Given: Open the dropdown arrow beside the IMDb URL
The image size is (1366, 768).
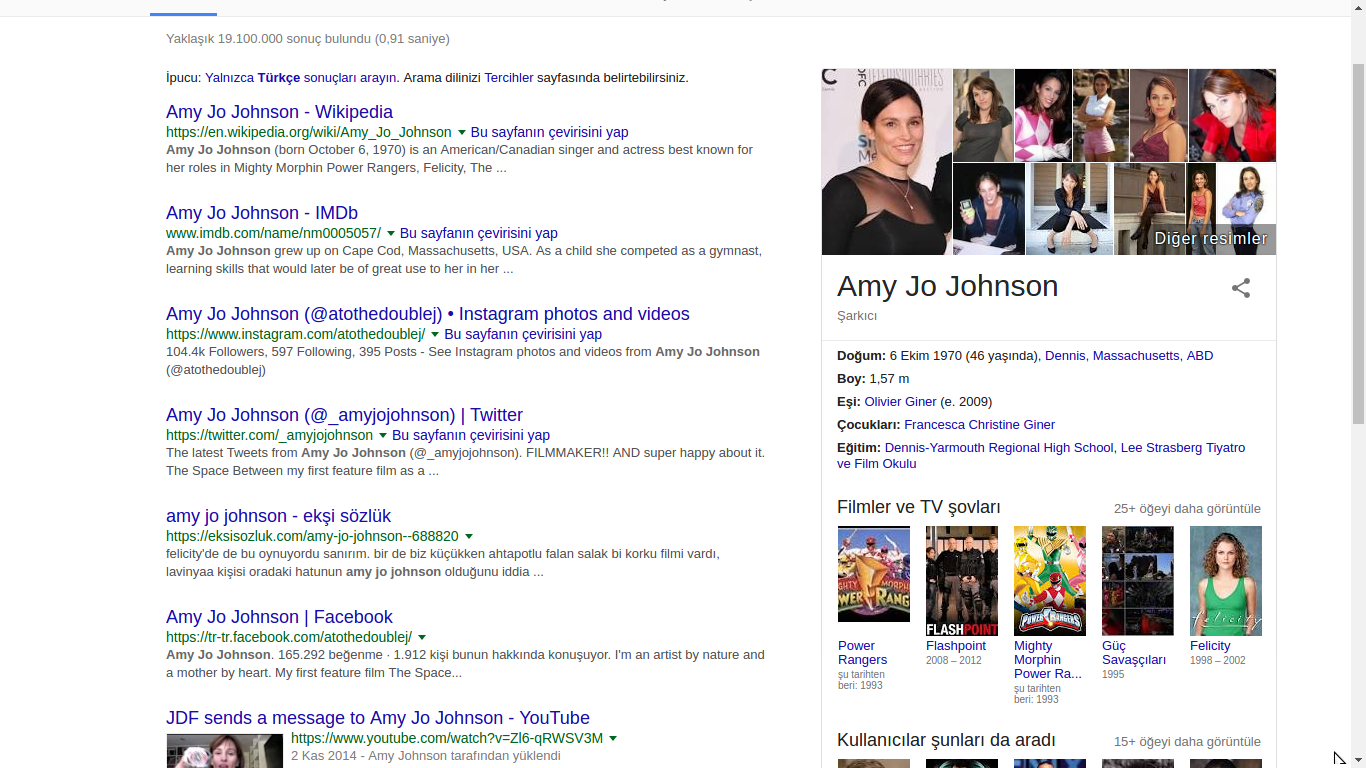Looking at the screenshot, I should tap(391, 234).
